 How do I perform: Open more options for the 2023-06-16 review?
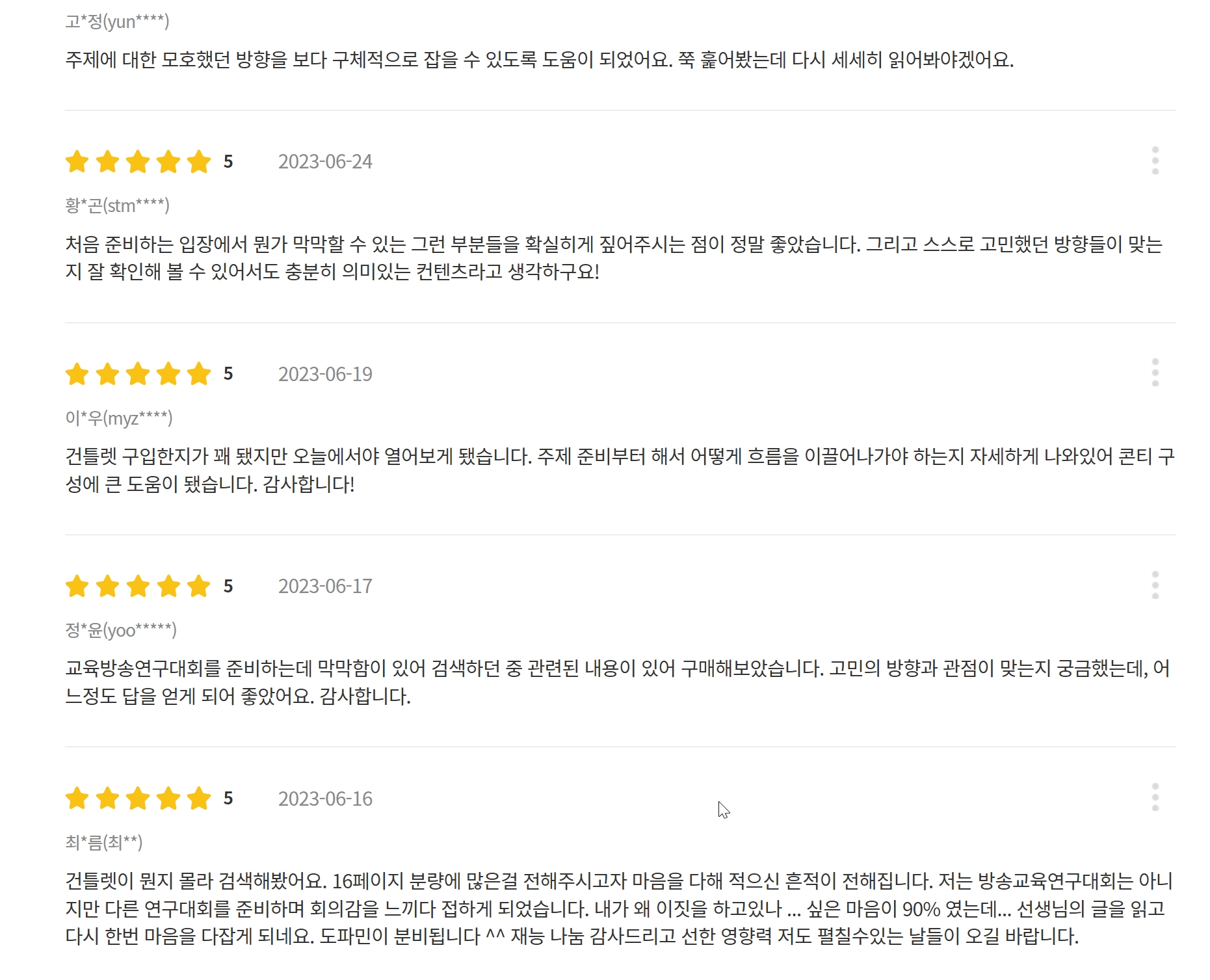click(1155, 797)
